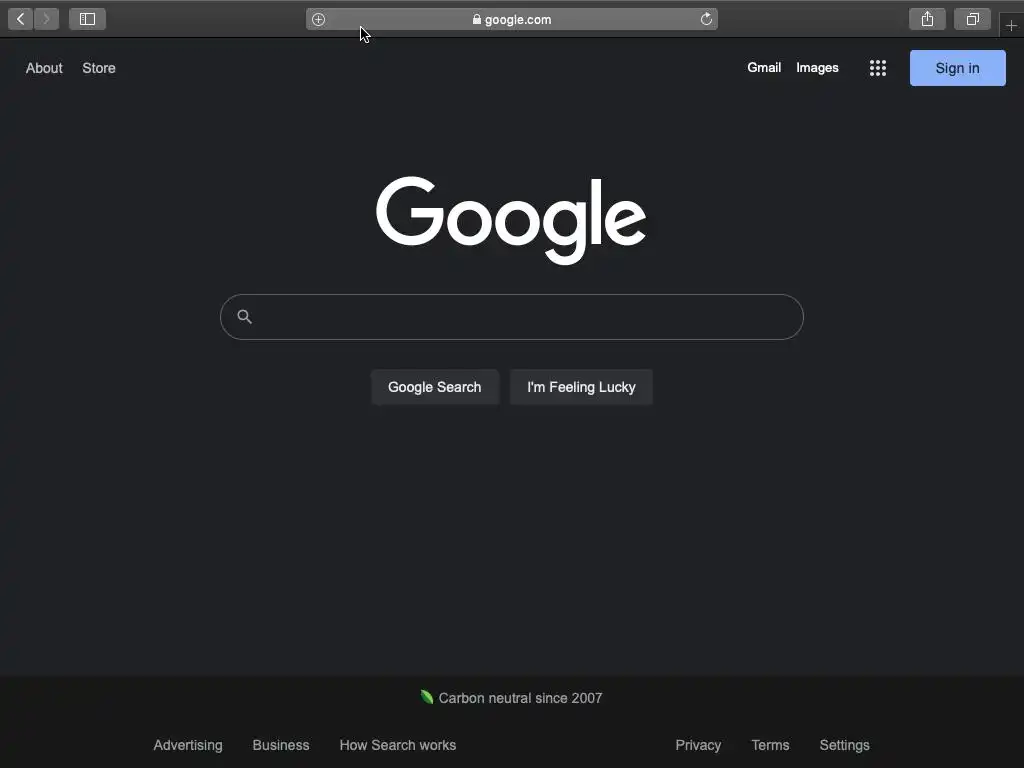Click the lock icon in address bar

tap(477, 20)
